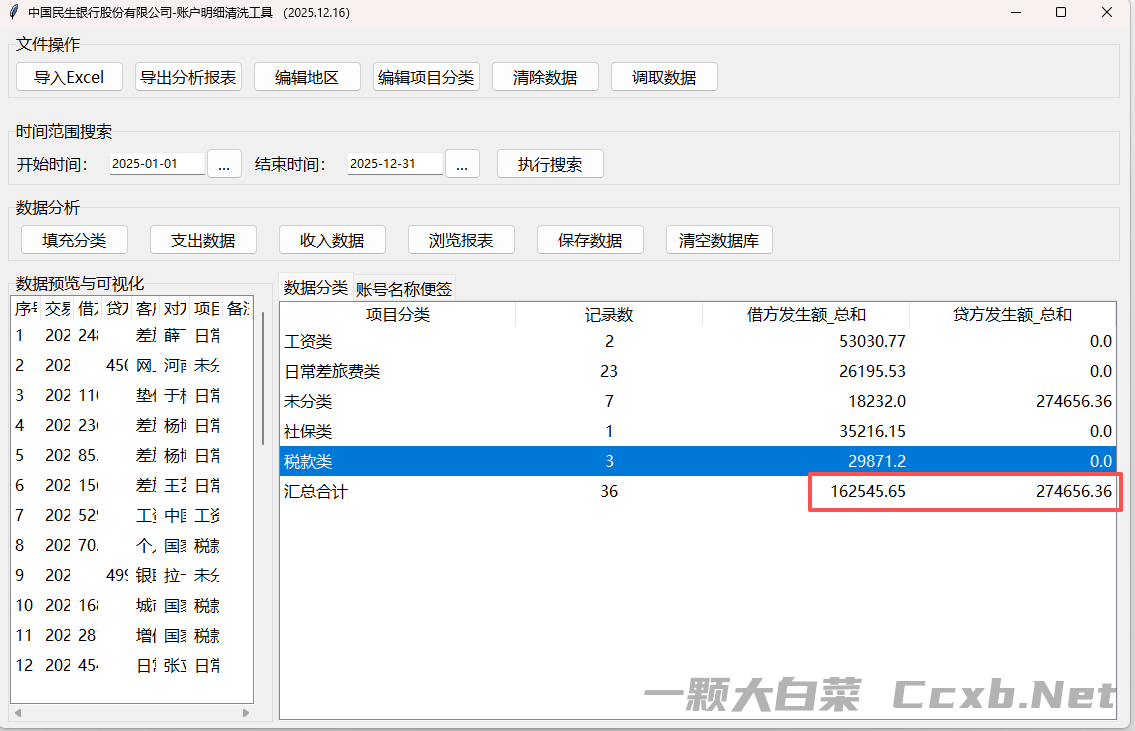Select the 工资类 row
Image resolution: width=1135 pixels, height=731 pixels.
[x=600, y=342]
